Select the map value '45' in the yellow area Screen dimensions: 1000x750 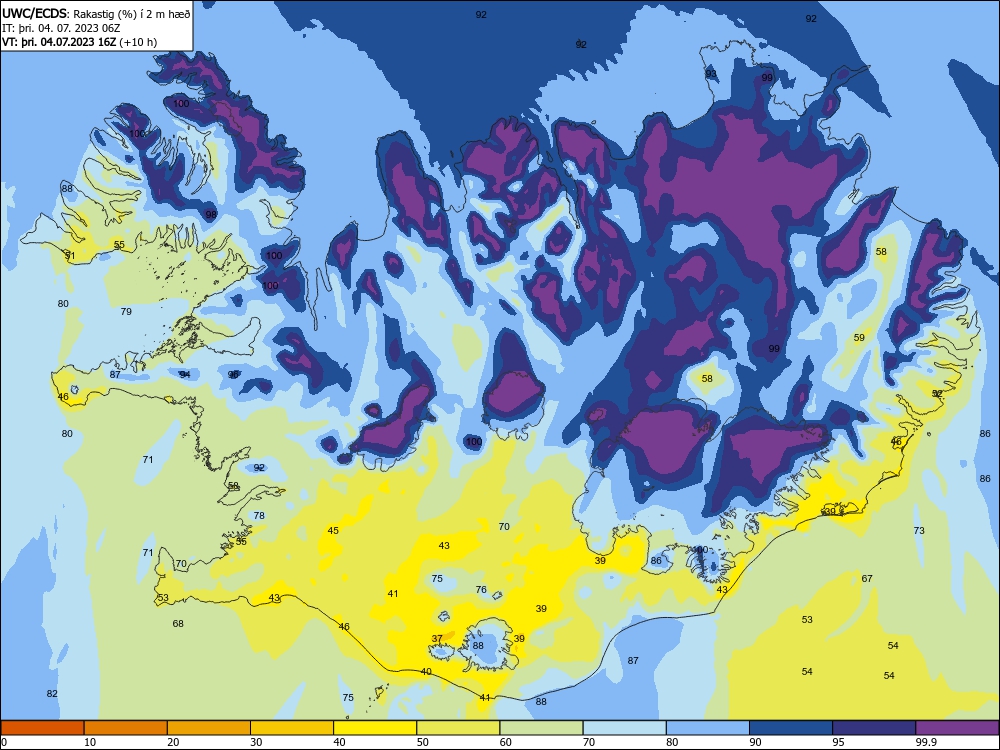point(333,531)
